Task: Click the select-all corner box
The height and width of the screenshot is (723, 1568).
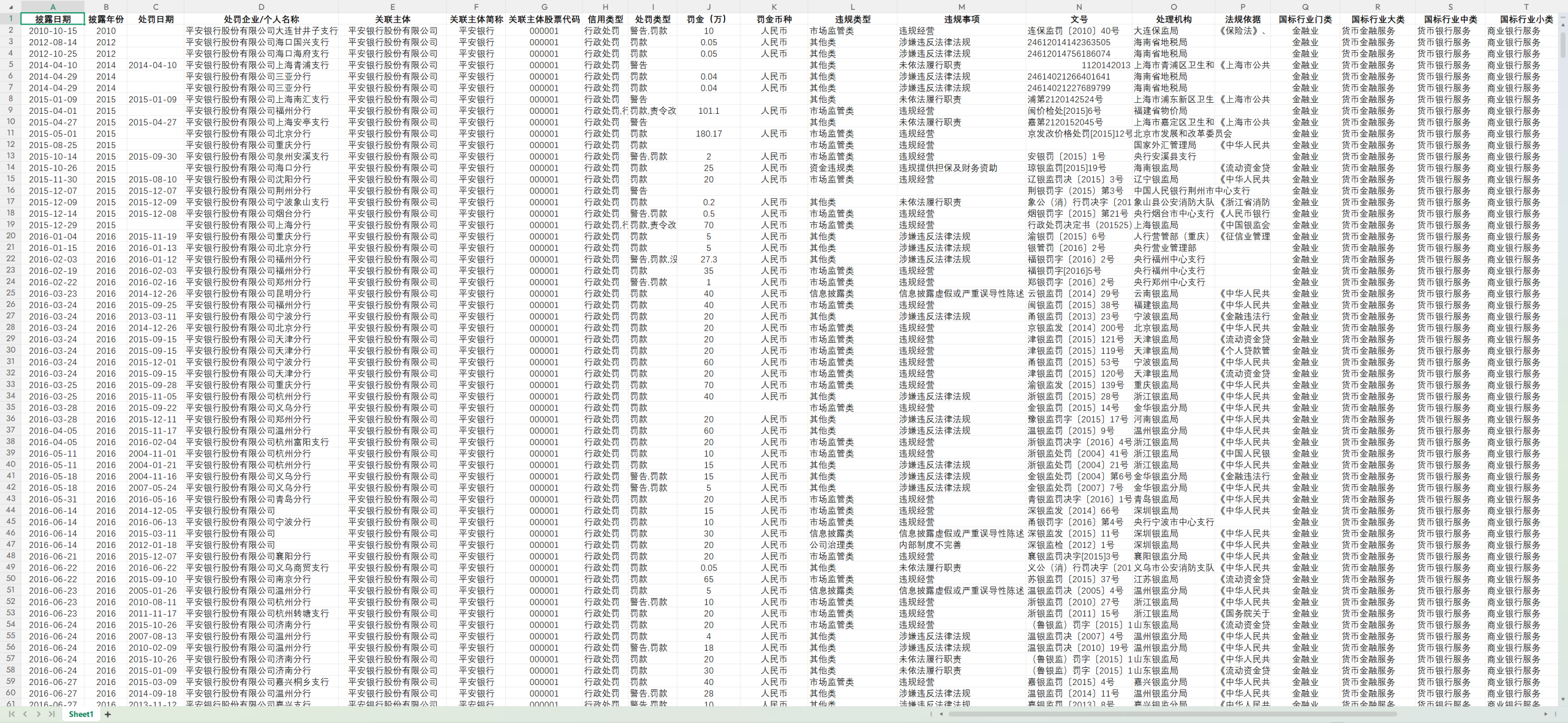Action: click(10, 7)
